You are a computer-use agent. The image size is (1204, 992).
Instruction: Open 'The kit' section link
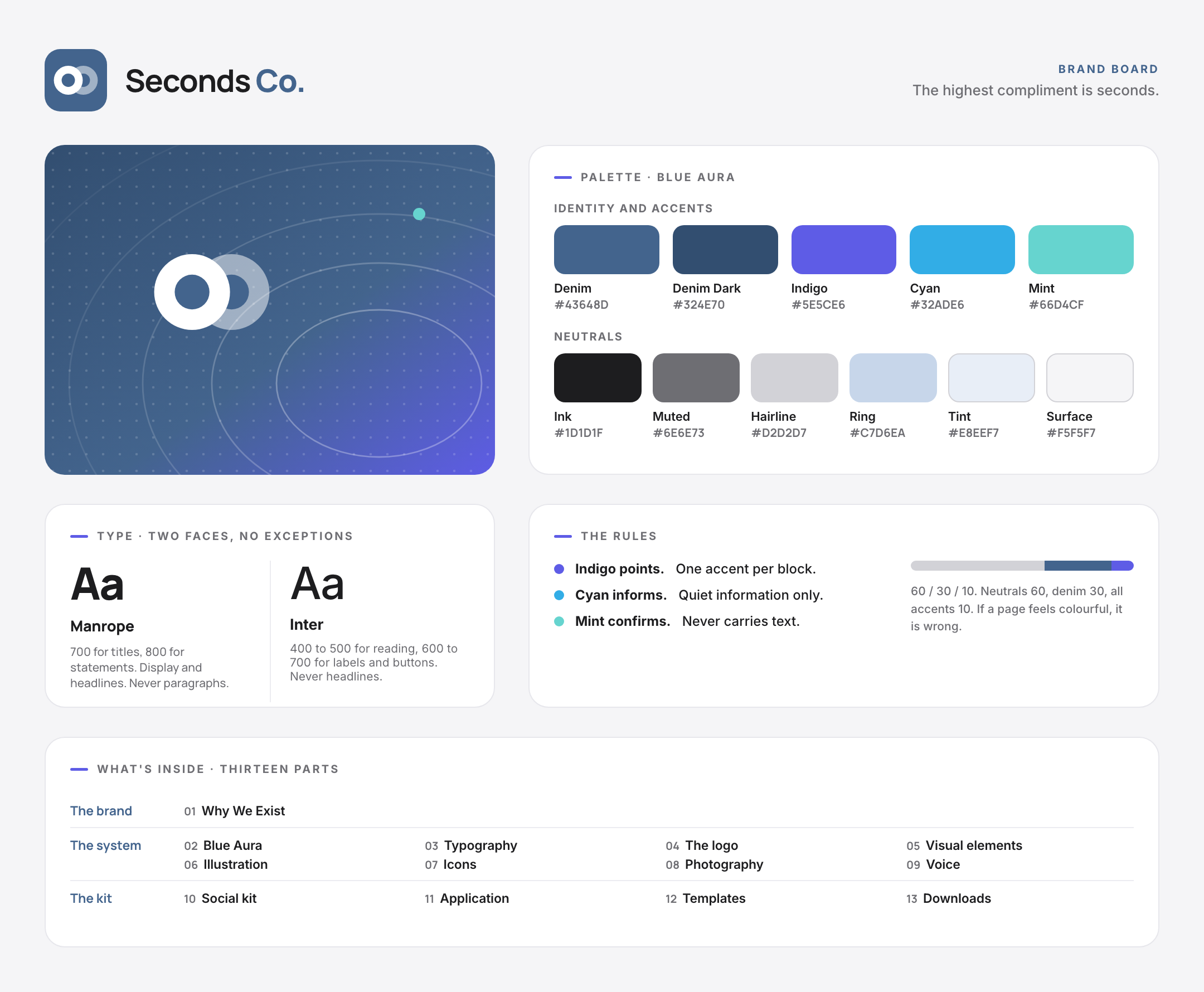[91, 898]
